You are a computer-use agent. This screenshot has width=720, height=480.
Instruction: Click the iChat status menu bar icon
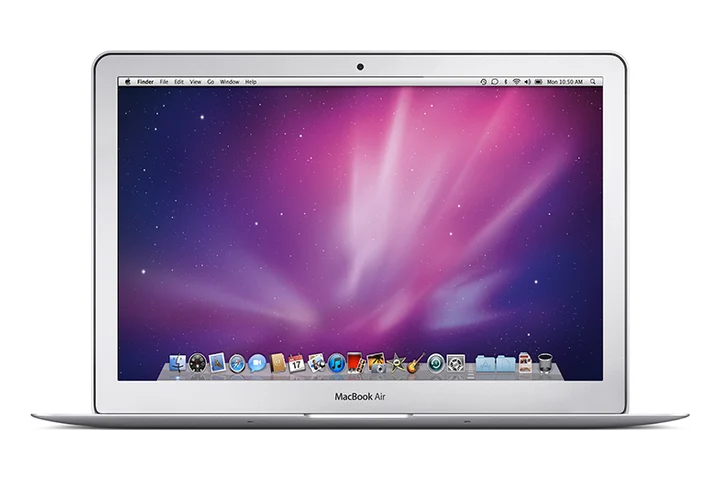(x=495, y=82)
